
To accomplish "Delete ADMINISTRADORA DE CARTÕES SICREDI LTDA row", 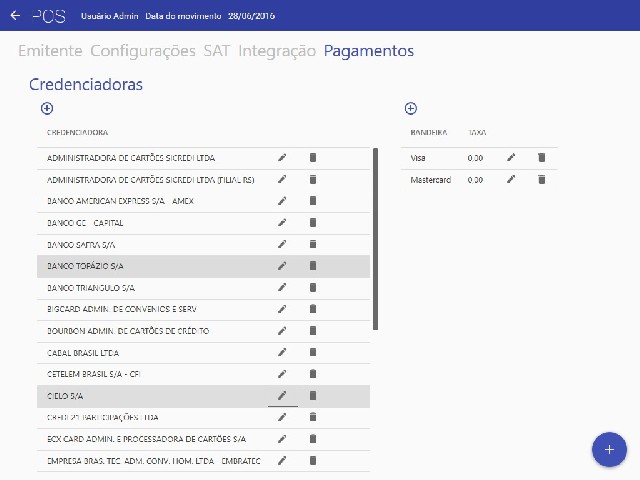I will (x=313, y=158).
